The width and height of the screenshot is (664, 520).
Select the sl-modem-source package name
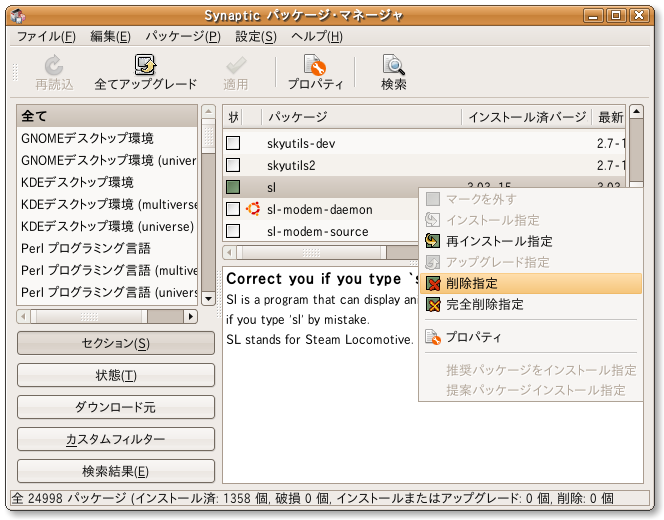(x=318, y=231)
